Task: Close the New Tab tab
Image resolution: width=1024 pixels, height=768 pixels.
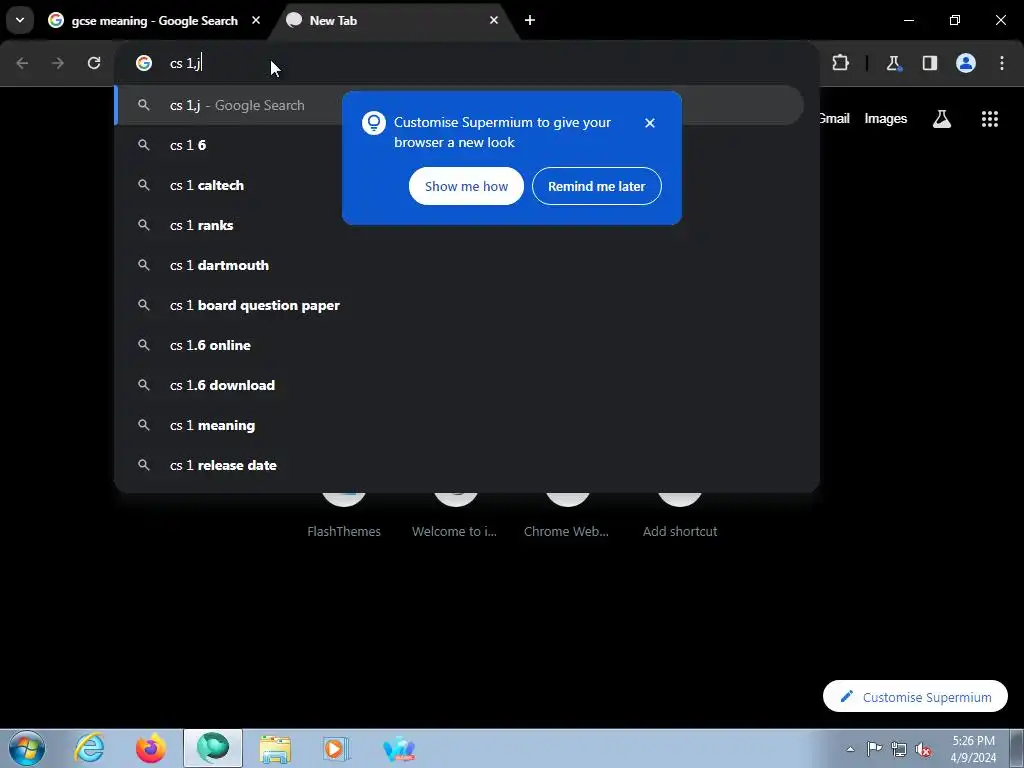Action: coord(494,20)
